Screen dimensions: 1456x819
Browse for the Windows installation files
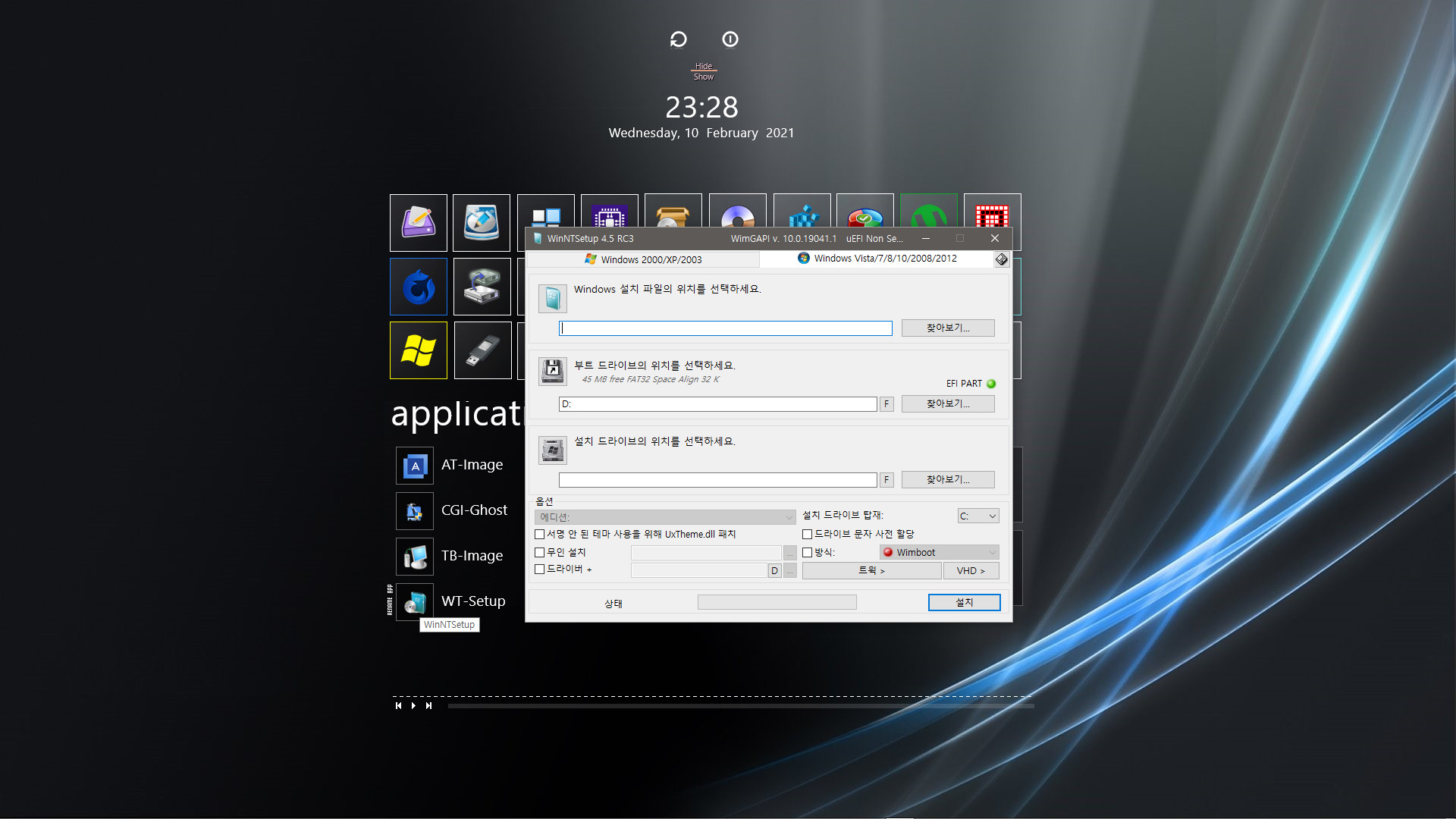pyautogui.click(x=948, y=328)
